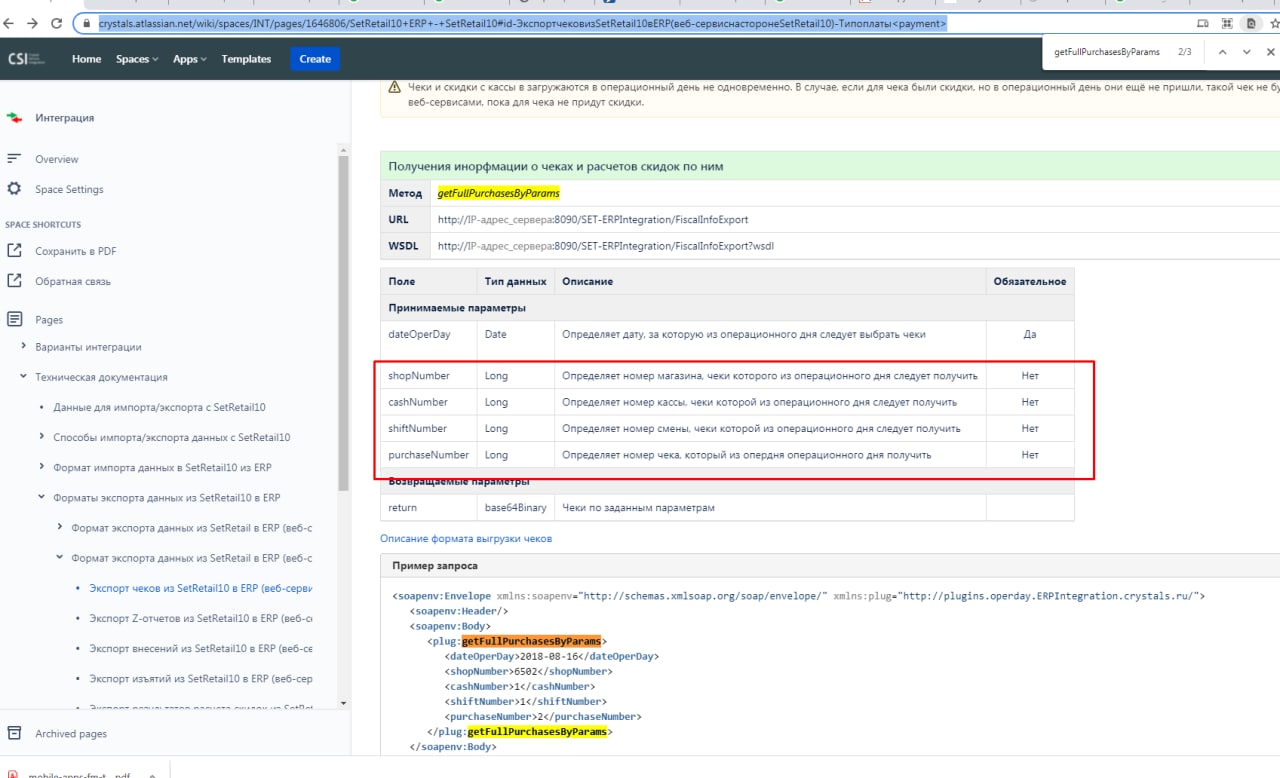View site security lock info
Screen dimensions: 1280x778
(x=86, y=23)
